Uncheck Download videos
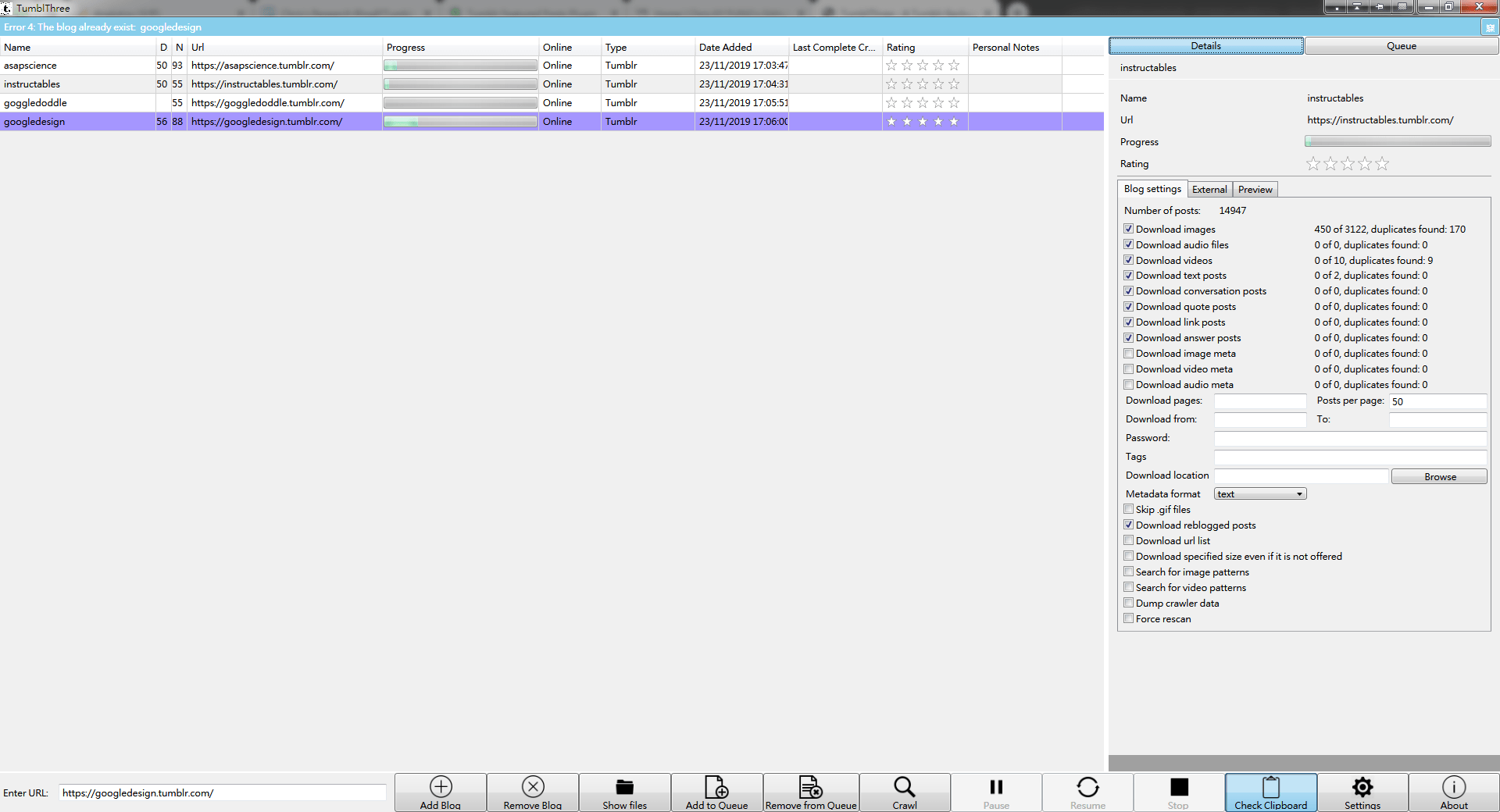Screen dimensions: 1500x812 pyautogui.click(x=1128, y=260)
